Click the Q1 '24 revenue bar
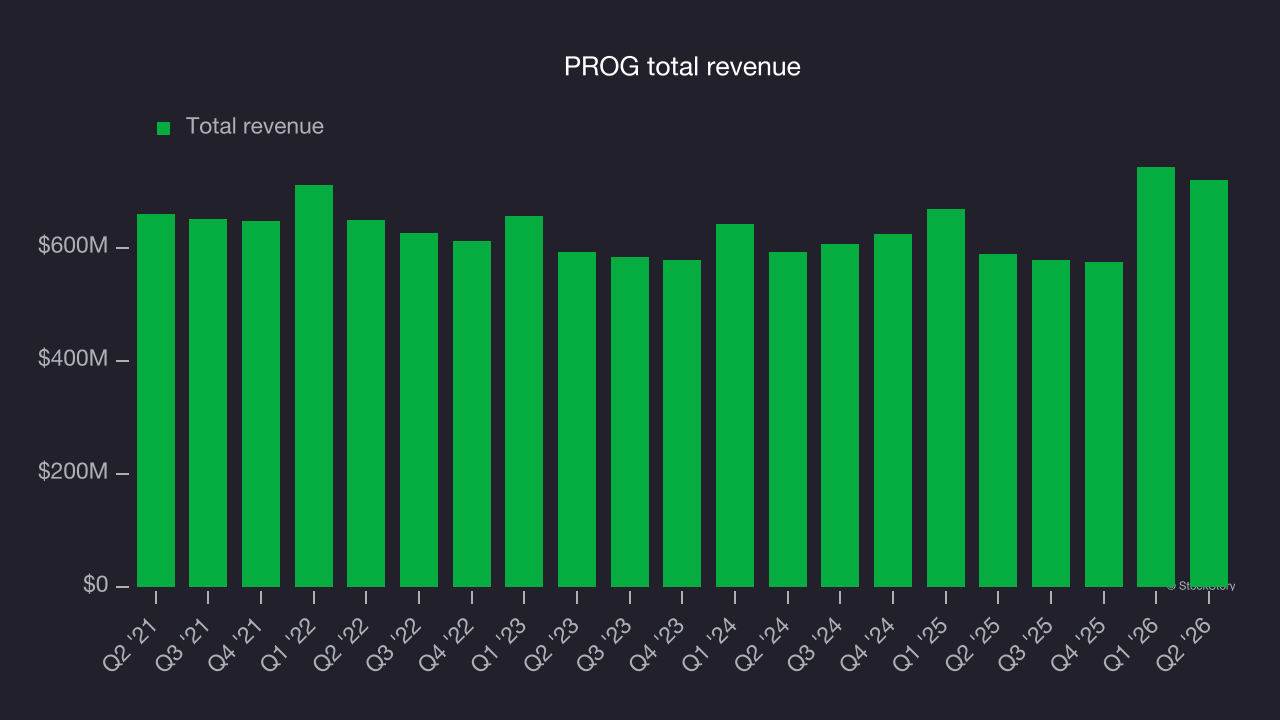This screenshot has height=720, width=1280. (x=735, y=405)
